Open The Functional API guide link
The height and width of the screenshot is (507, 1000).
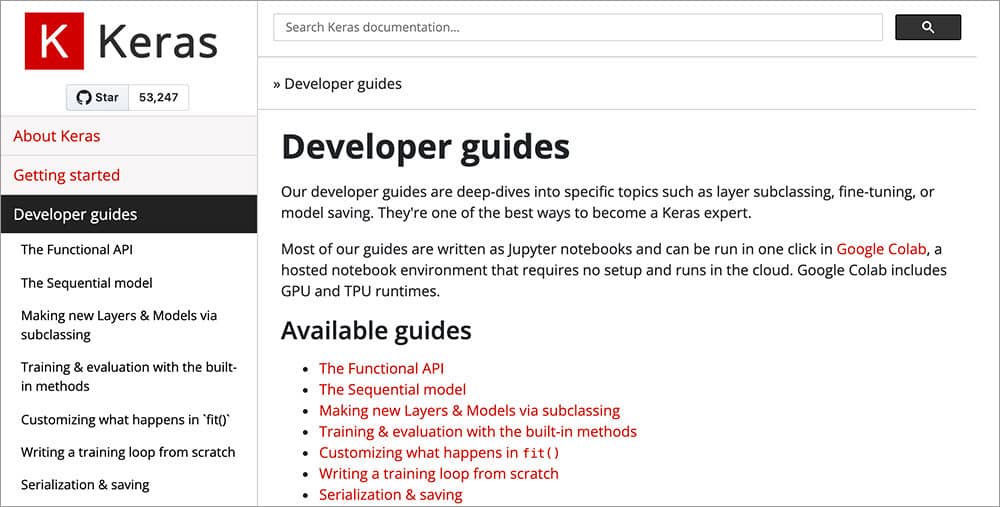(381, 369)
